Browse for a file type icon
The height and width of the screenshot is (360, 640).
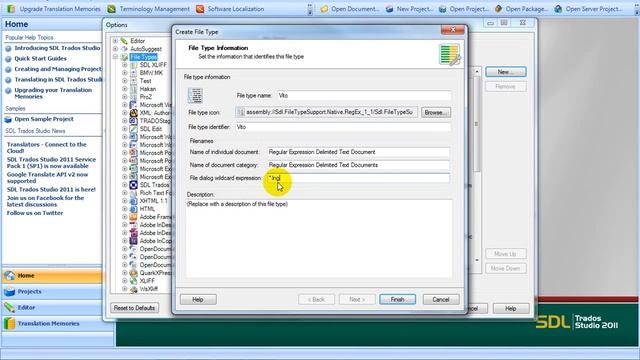pyautogui.click(x=436, y=112)
